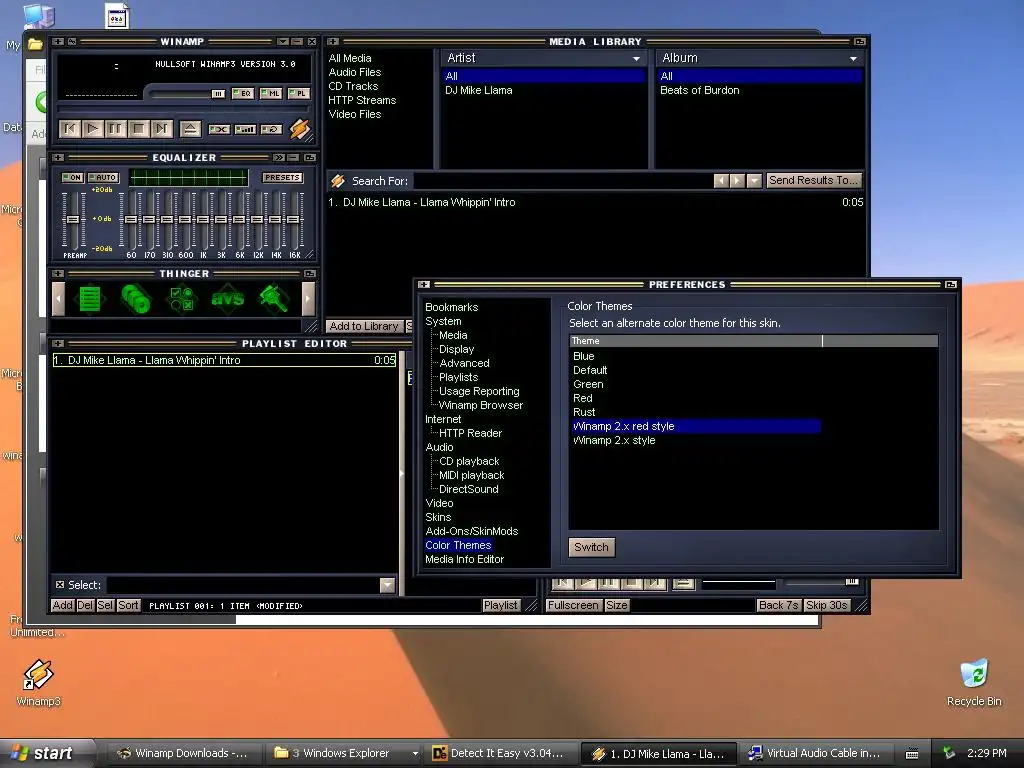Open Media Library system menu icon
This screenshot has height=768, width=1024.
tap(333, 41)
